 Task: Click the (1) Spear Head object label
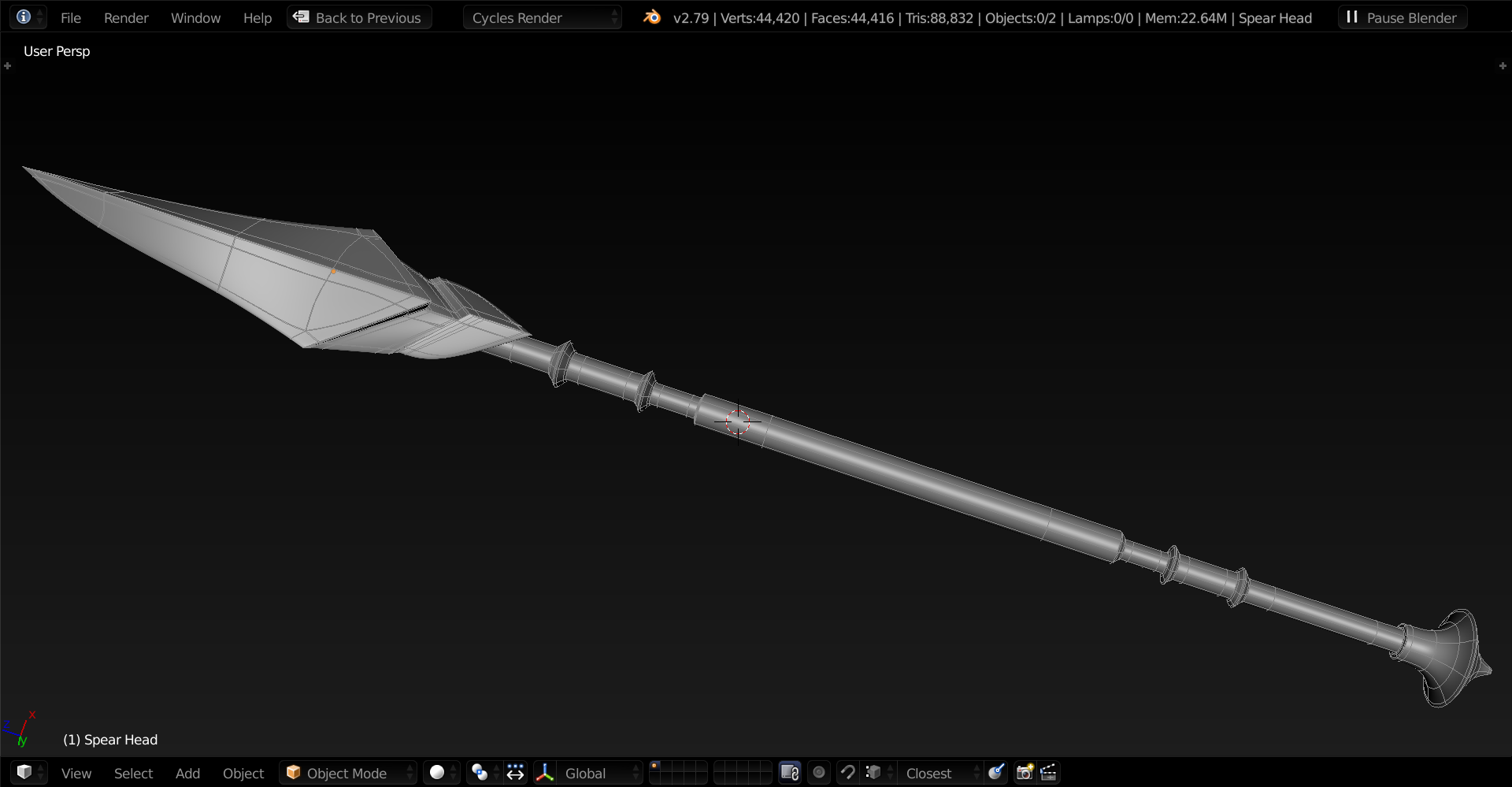pyautogui.click(x=110, y=740)
